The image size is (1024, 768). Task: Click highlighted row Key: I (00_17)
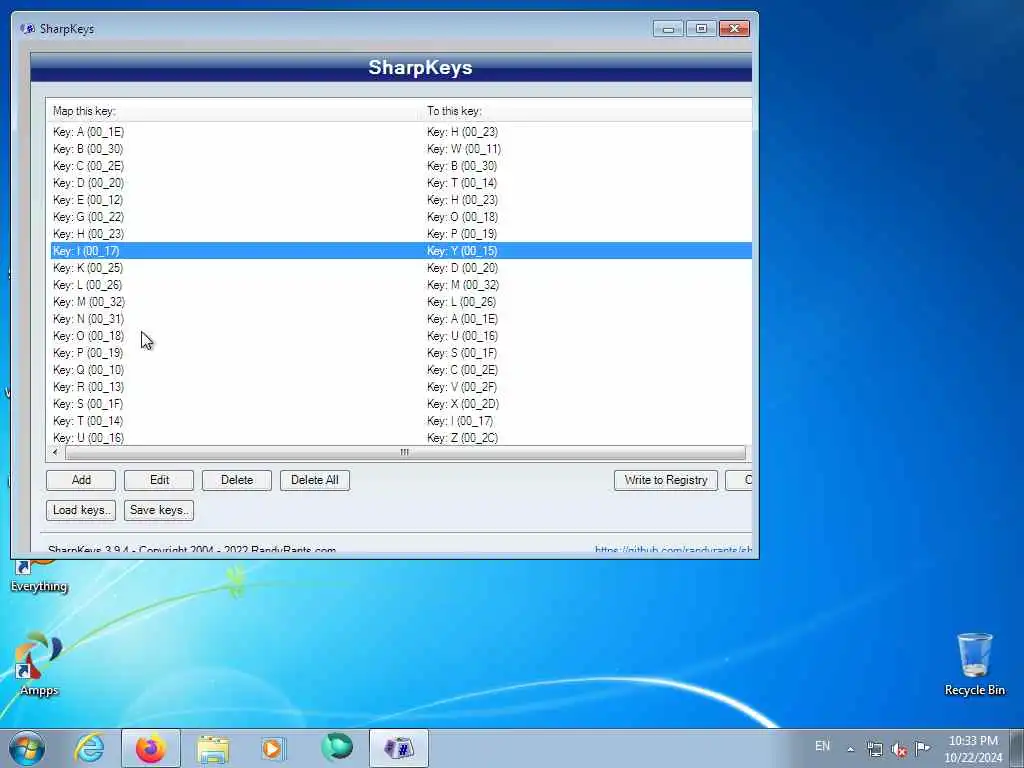[x=401, y=251]
